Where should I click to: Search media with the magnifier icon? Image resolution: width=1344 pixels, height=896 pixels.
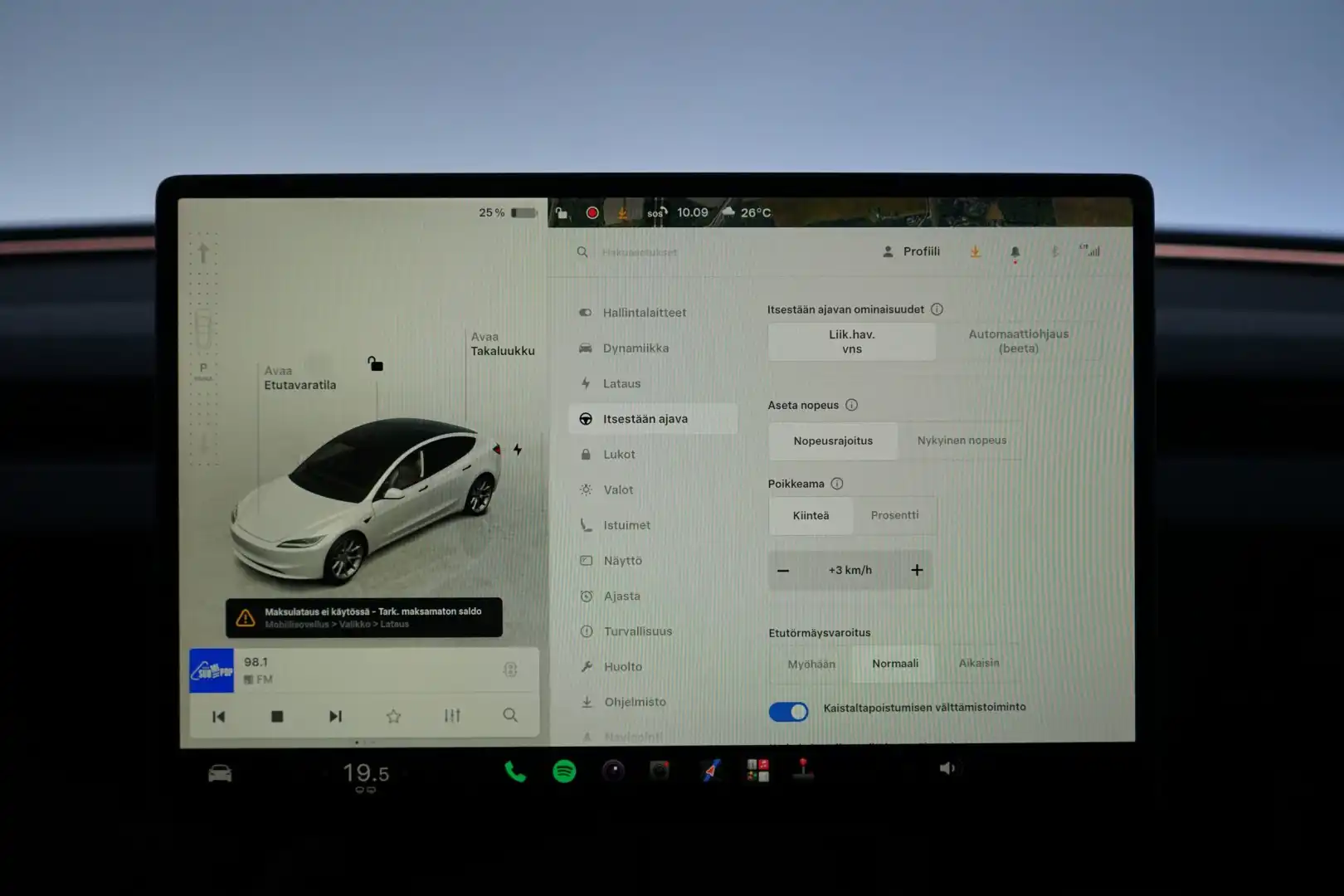pyautogui.click(x=510, y=715)
